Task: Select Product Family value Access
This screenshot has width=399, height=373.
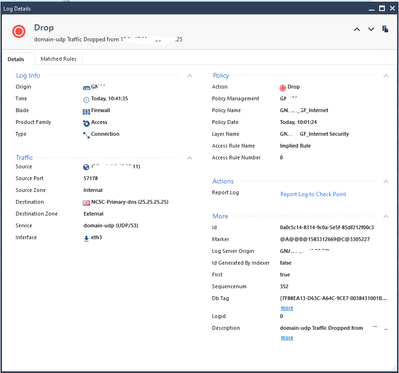Action: (99, 122)
